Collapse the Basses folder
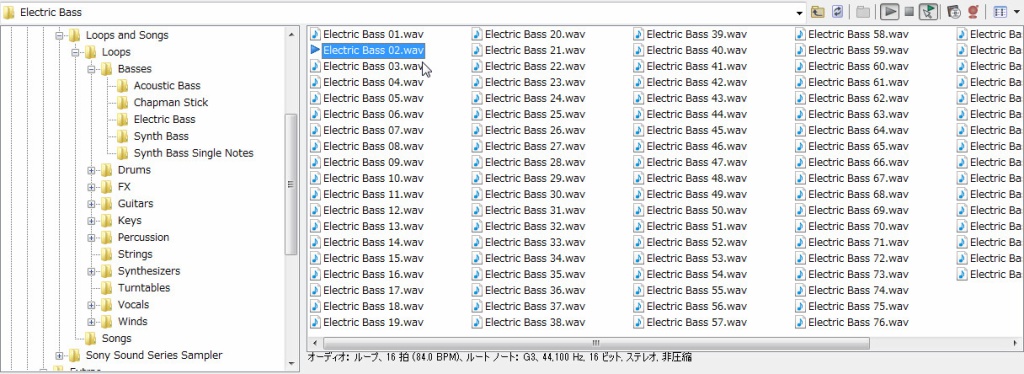The image size is (1024, 374). pos(91,69)
